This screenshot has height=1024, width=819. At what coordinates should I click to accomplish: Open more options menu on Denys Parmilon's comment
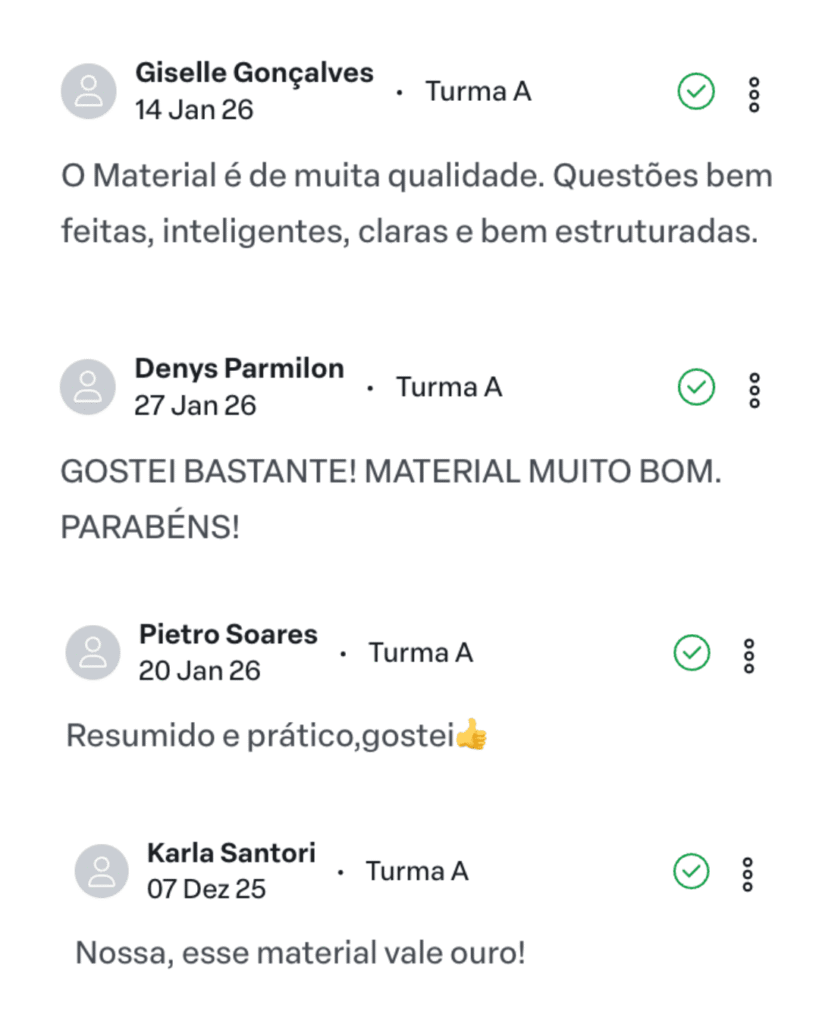(x=754, y=391)
